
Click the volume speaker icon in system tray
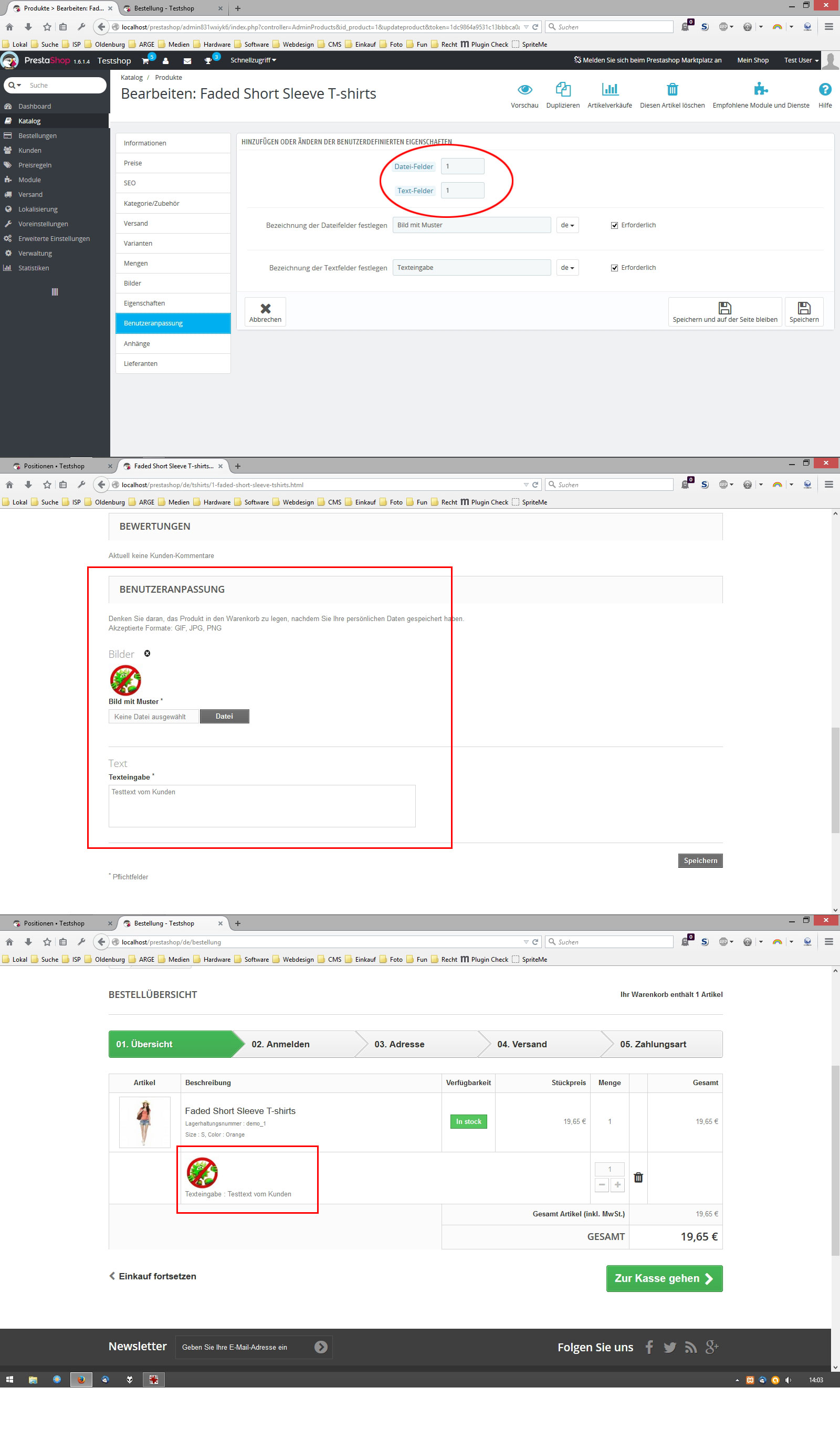pyautogui.click(x=788, y=1380)
